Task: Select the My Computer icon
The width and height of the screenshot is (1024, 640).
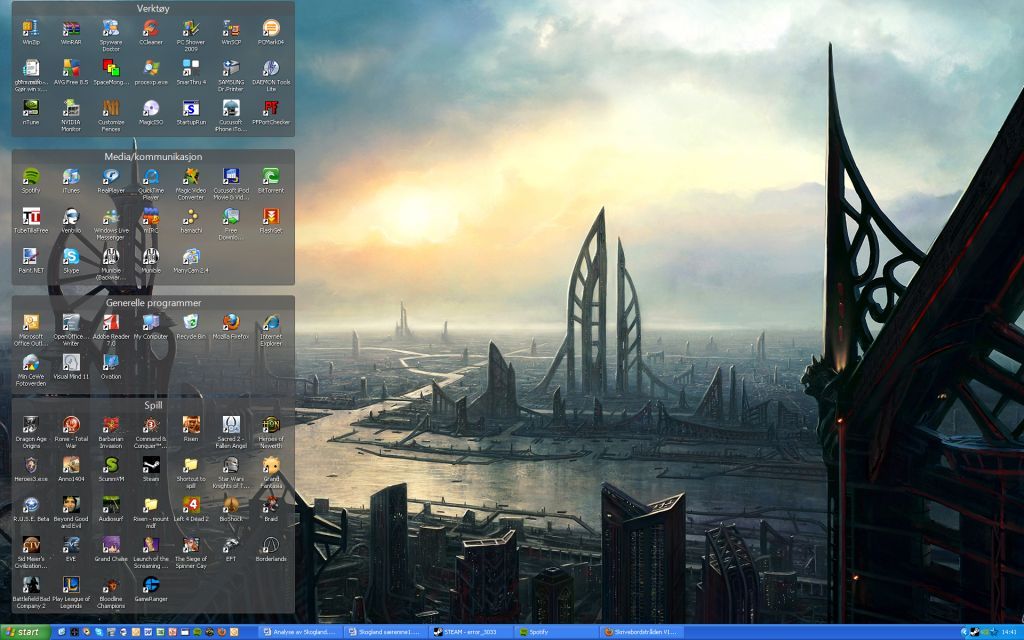Action: [151, 327]
